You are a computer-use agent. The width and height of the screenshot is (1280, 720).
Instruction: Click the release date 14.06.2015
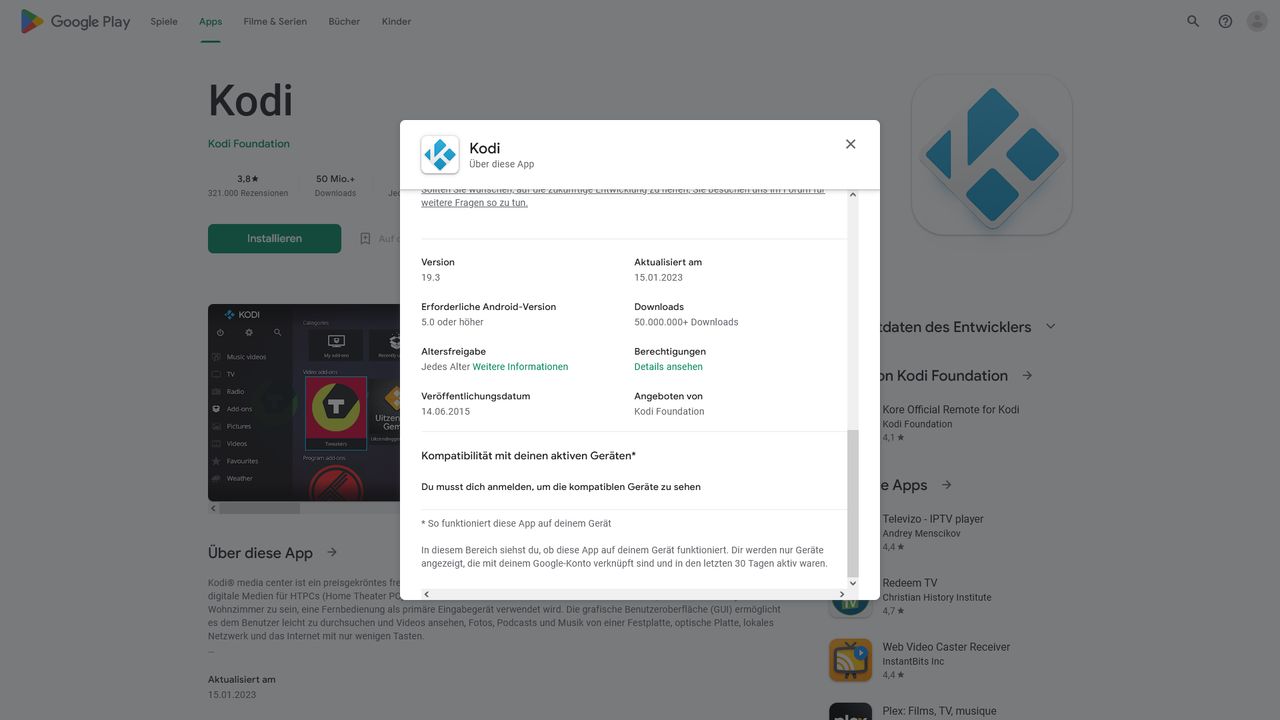(445, 412)
